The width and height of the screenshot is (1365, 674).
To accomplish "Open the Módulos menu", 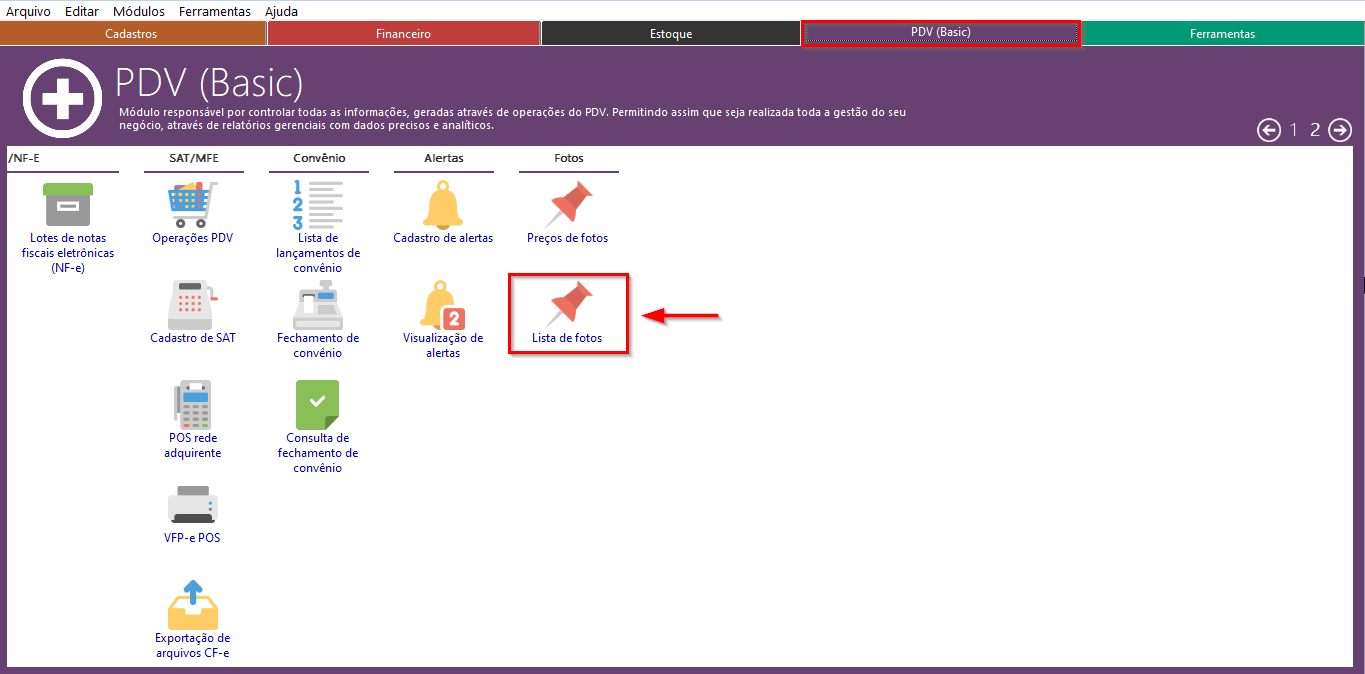I will coord(139,11).
